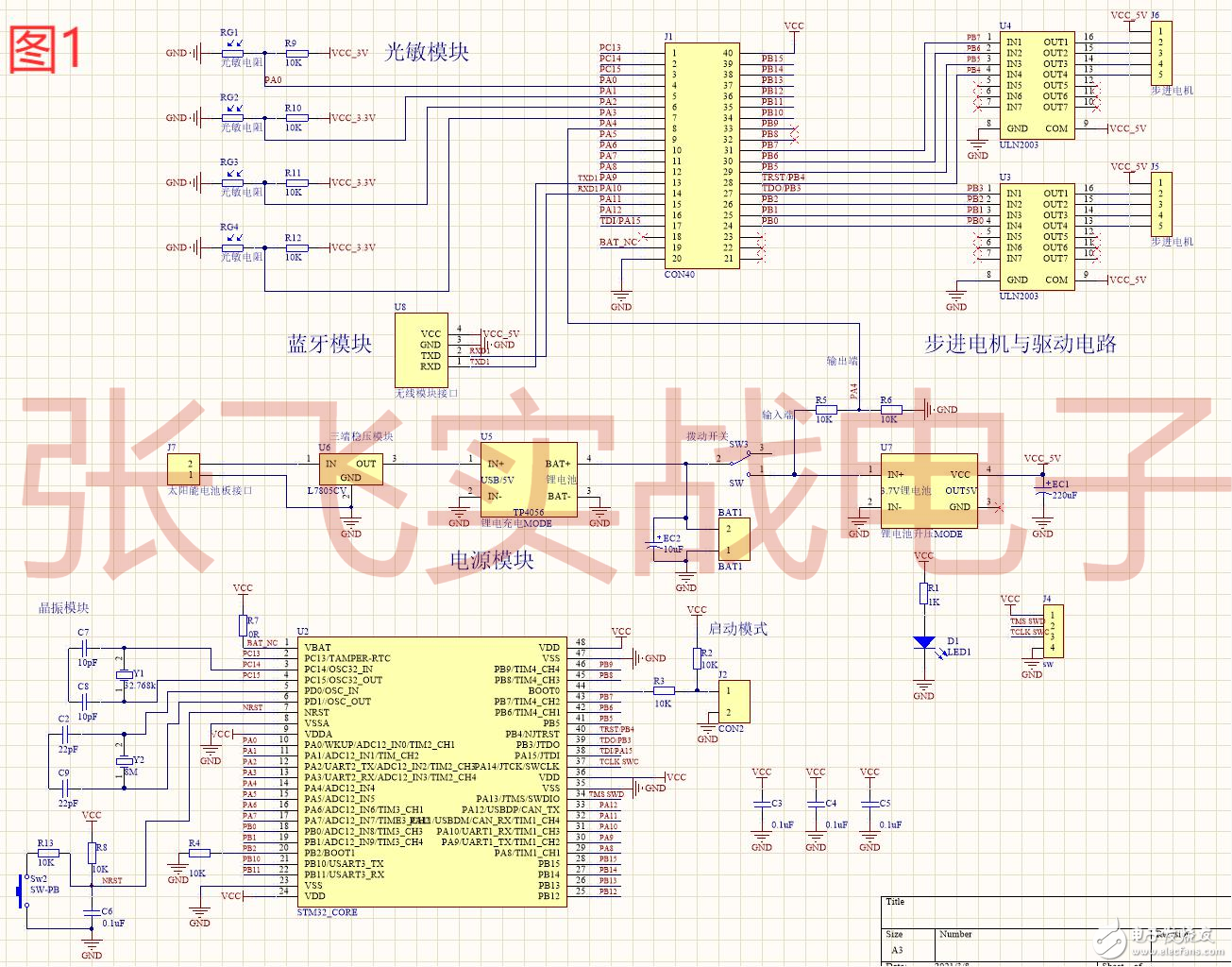Click the 蓝牙模块 section label

(330, 343)
